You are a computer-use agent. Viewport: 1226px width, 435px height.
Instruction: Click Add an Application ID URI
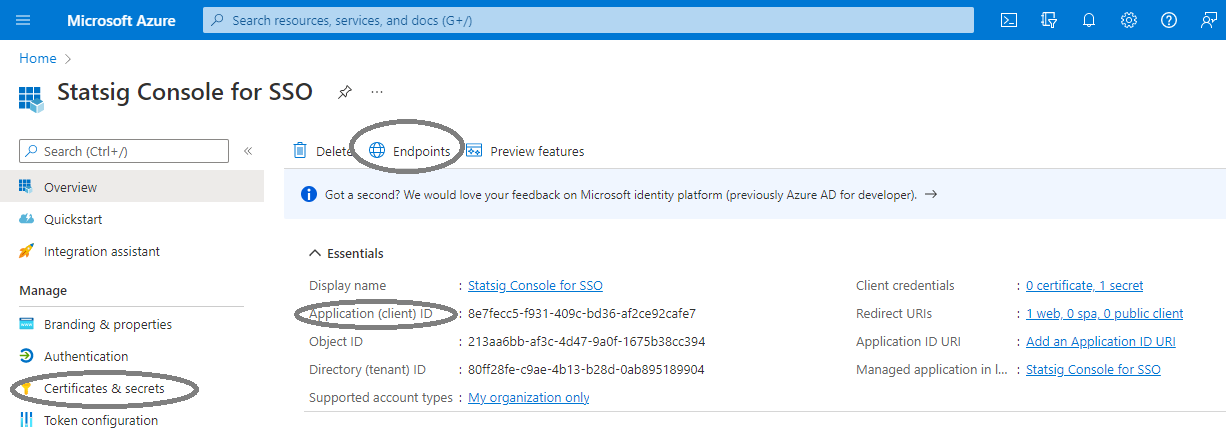point(1100,342)
